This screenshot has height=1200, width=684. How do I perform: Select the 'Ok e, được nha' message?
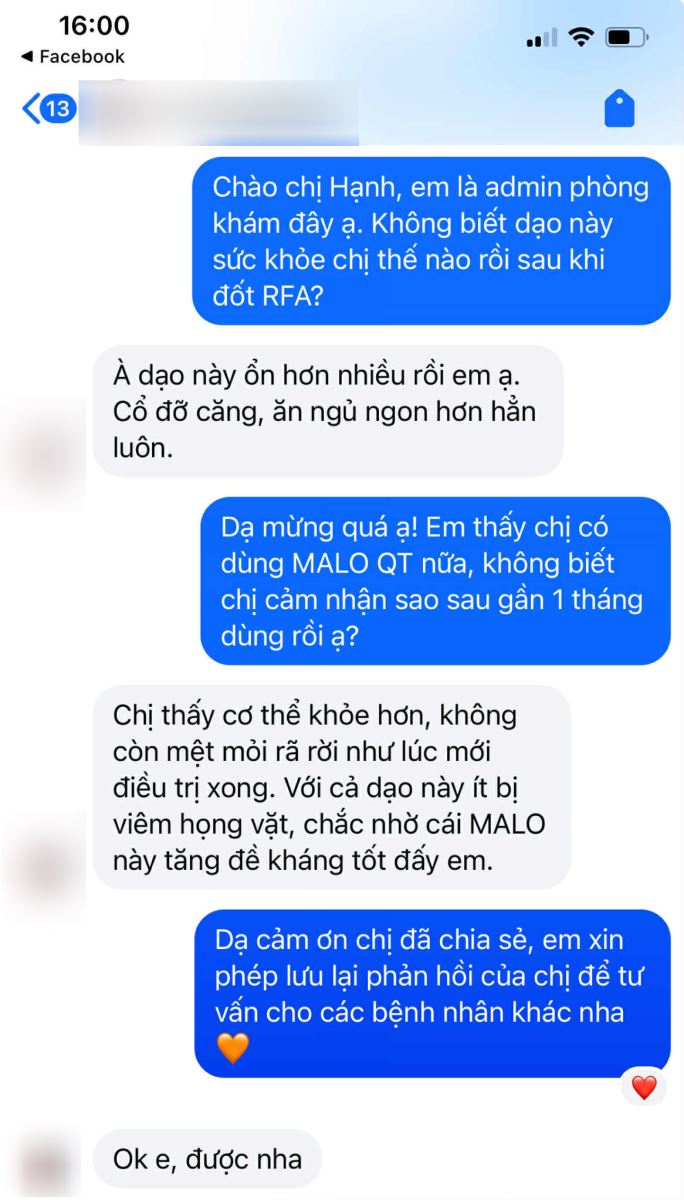[x=207, y=1159]
